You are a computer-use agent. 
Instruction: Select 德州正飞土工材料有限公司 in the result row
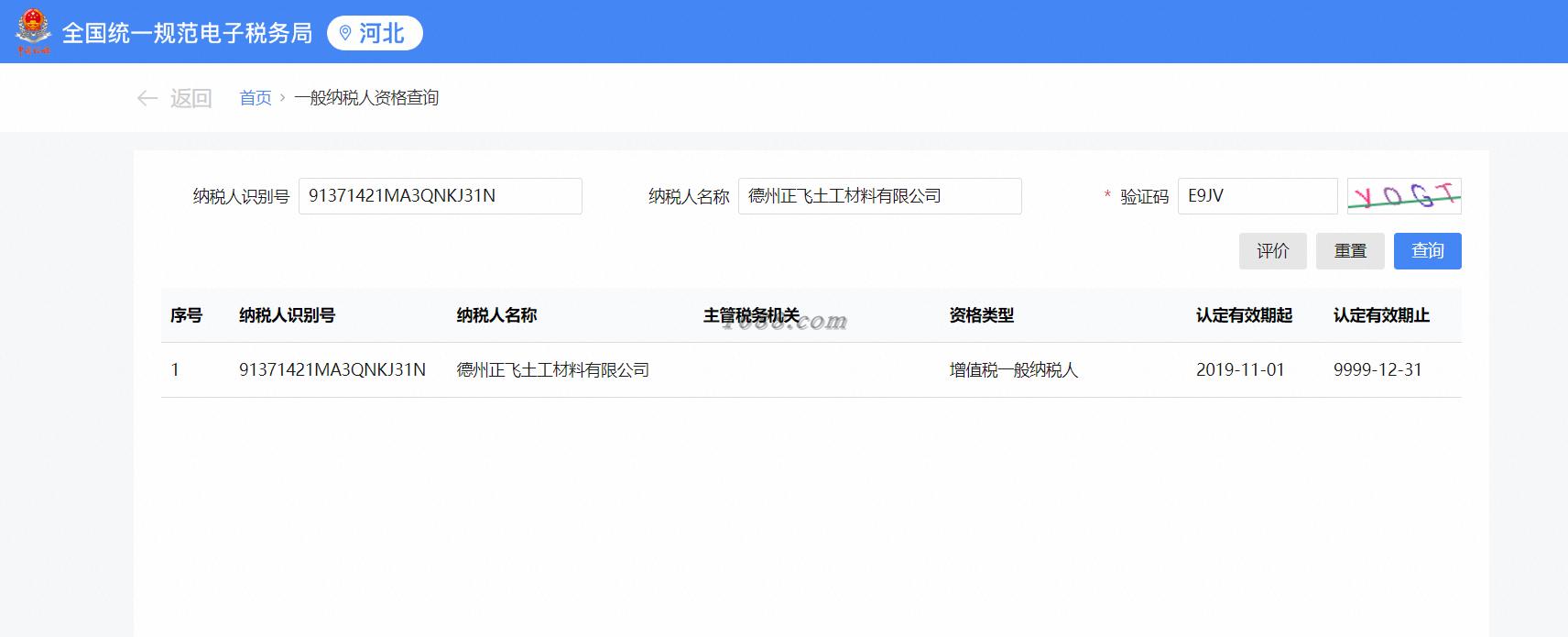coord(552,370)
